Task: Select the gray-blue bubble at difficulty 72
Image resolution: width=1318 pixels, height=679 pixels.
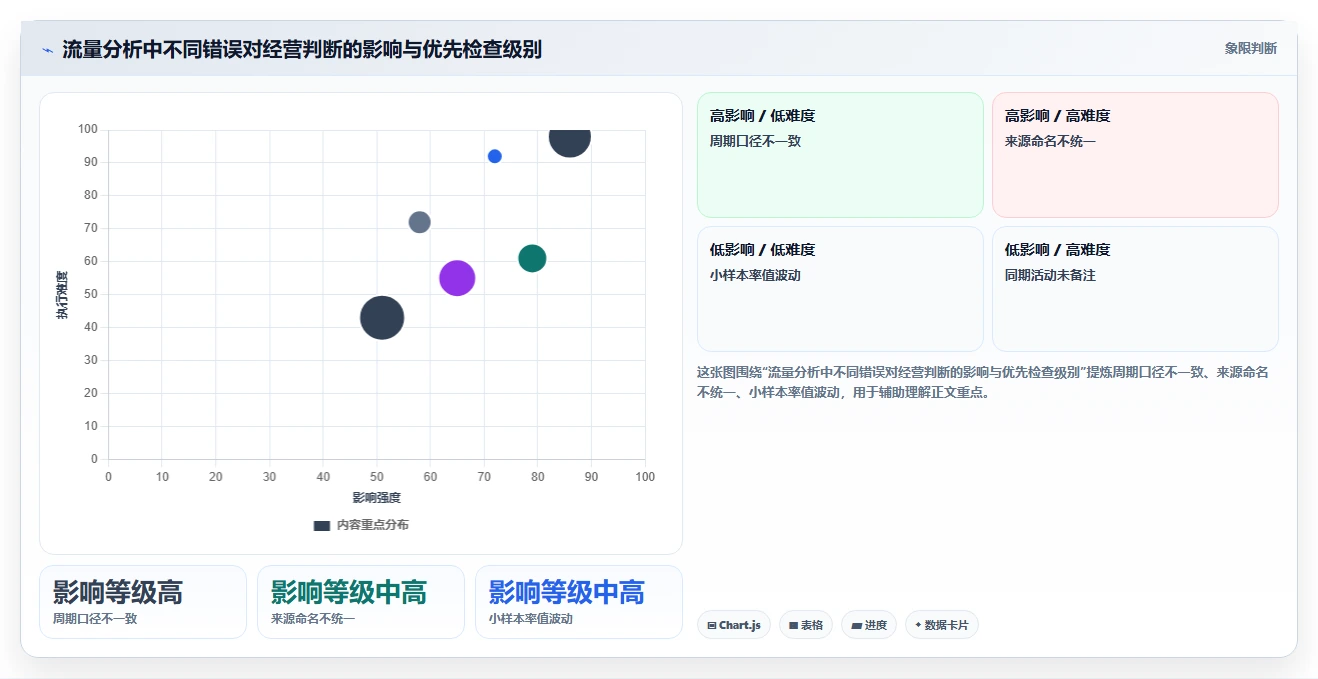Action: pyautogui.click(x=419, y=222)
